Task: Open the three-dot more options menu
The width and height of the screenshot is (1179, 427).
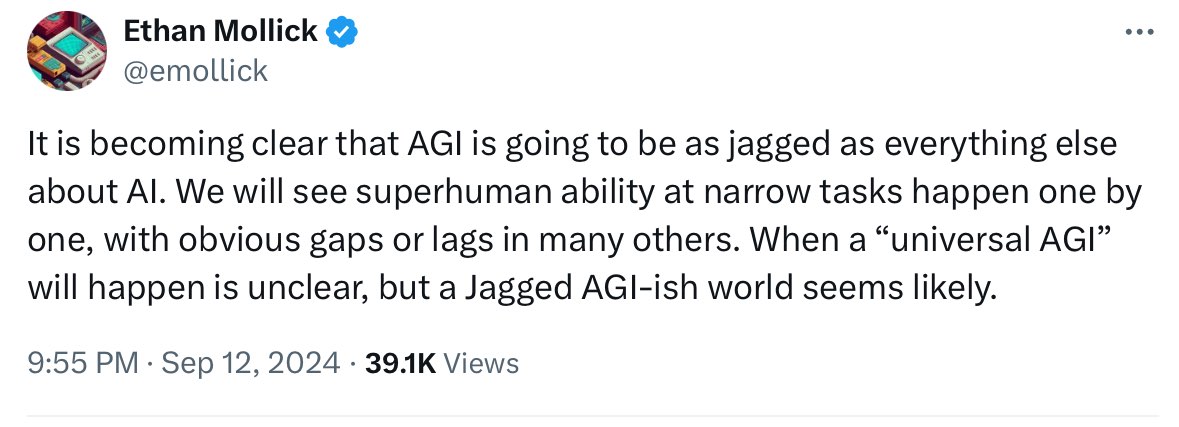Action: [x=1140, y=32]
